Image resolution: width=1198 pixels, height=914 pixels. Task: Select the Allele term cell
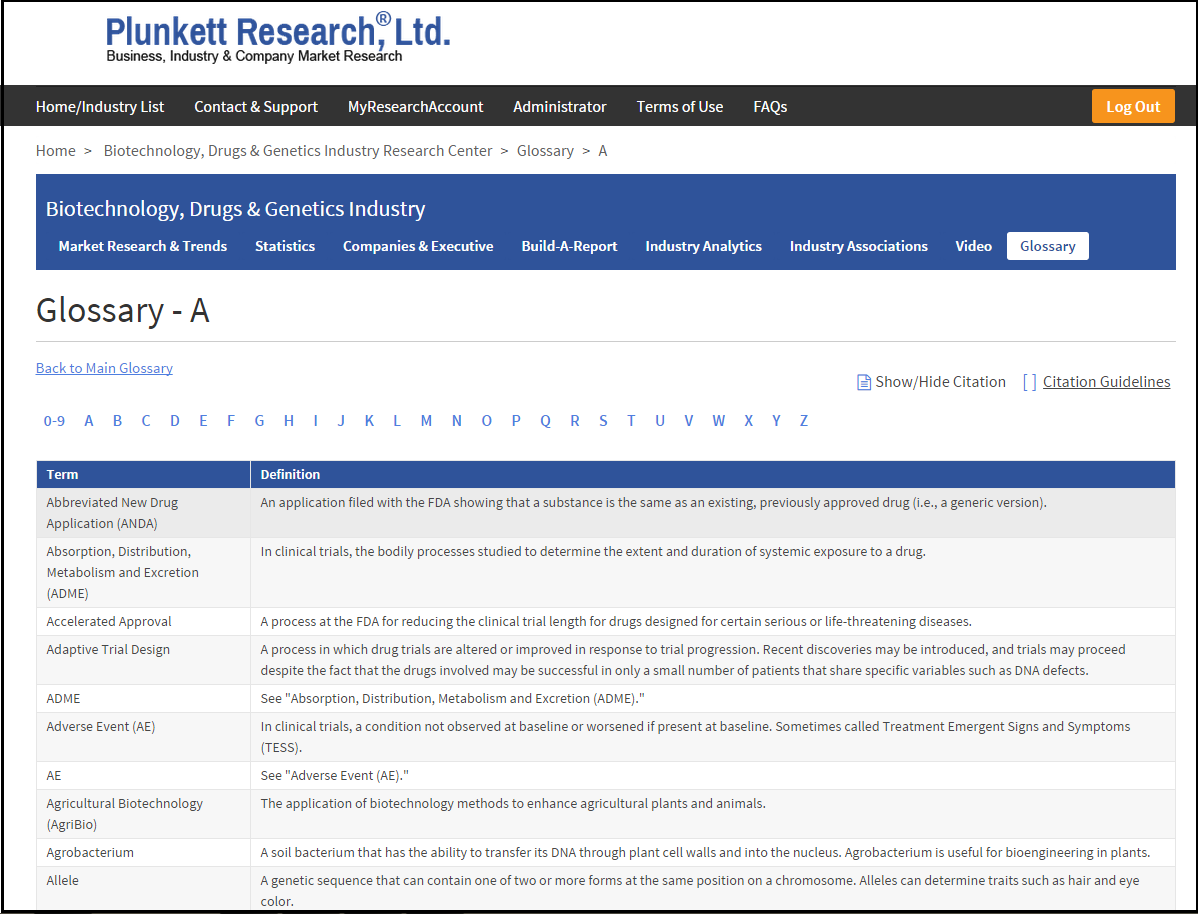point(143,889)
